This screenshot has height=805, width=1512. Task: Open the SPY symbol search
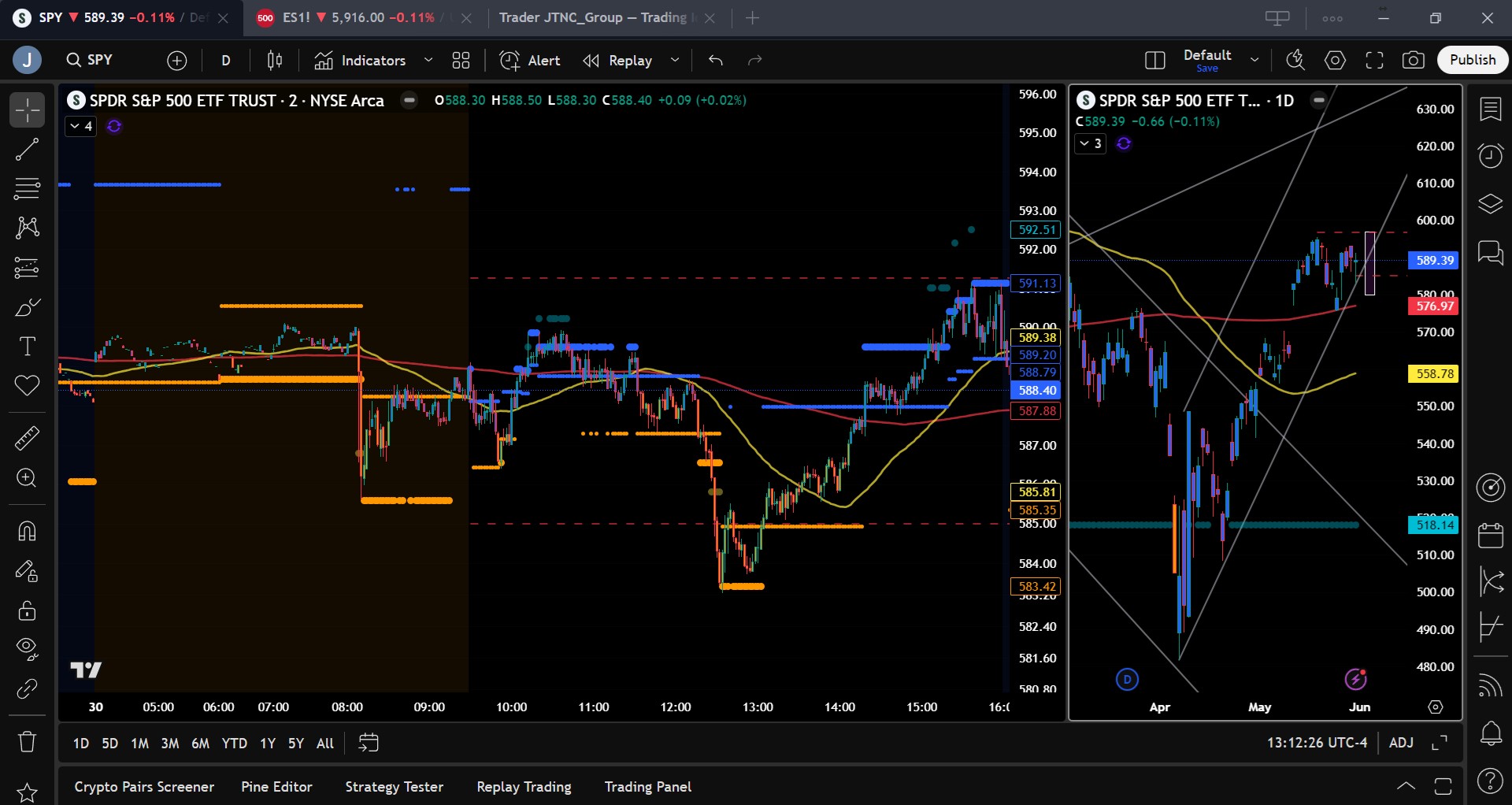coord(91,60)
